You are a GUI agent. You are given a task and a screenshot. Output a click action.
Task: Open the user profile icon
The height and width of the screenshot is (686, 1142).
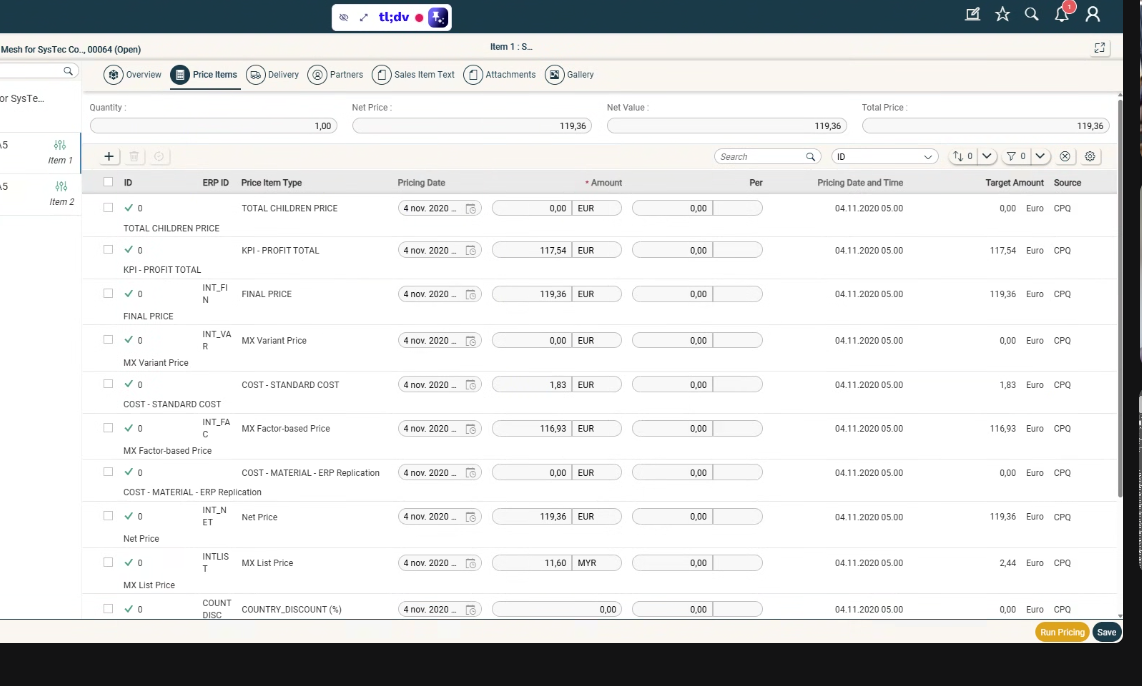tap(1093, 14)
